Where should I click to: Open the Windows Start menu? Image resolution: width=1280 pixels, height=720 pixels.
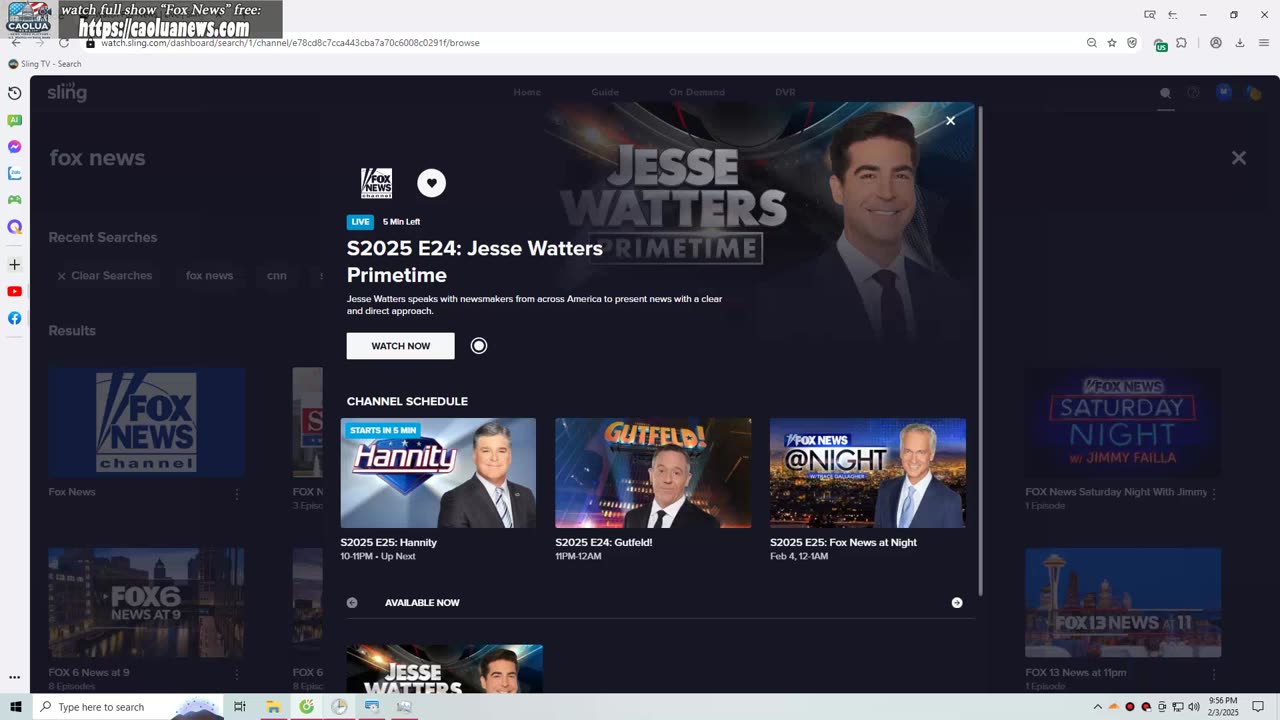pyautogui.click(x=15, y=707)
